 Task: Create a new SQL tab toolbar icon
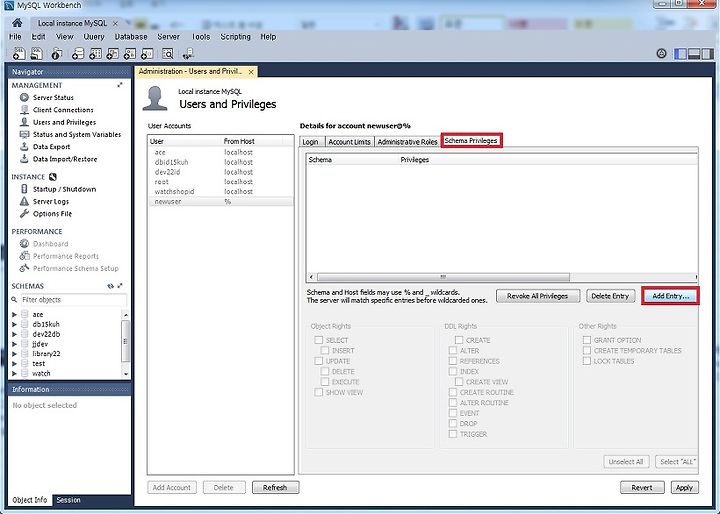(x=19, y=54)
